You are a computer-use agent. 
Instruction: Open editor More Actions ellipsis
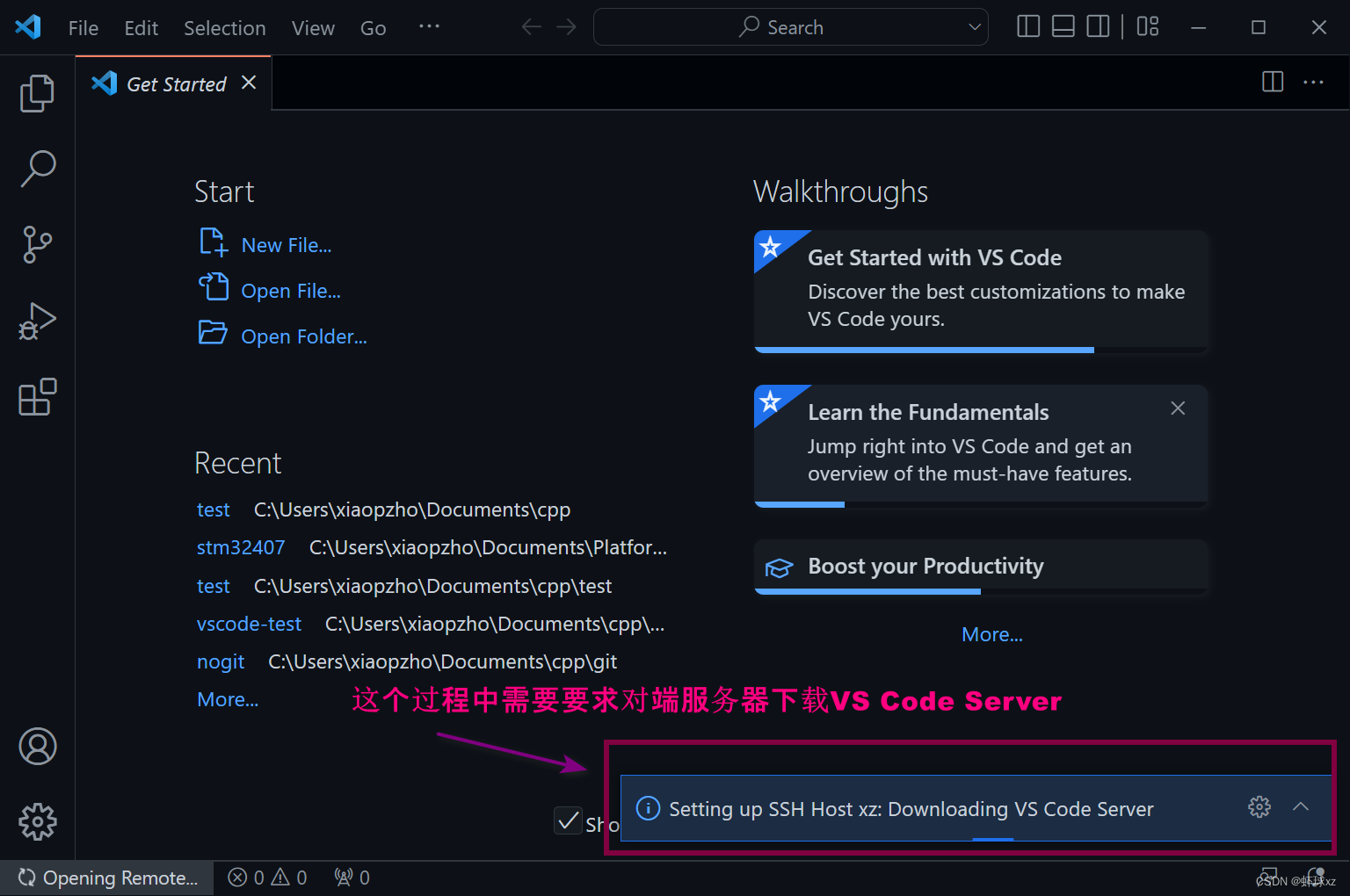1313,82
